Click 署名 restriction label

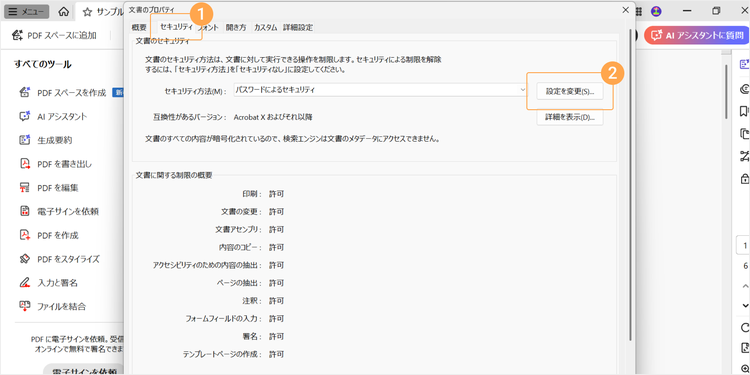click(252, 336)
